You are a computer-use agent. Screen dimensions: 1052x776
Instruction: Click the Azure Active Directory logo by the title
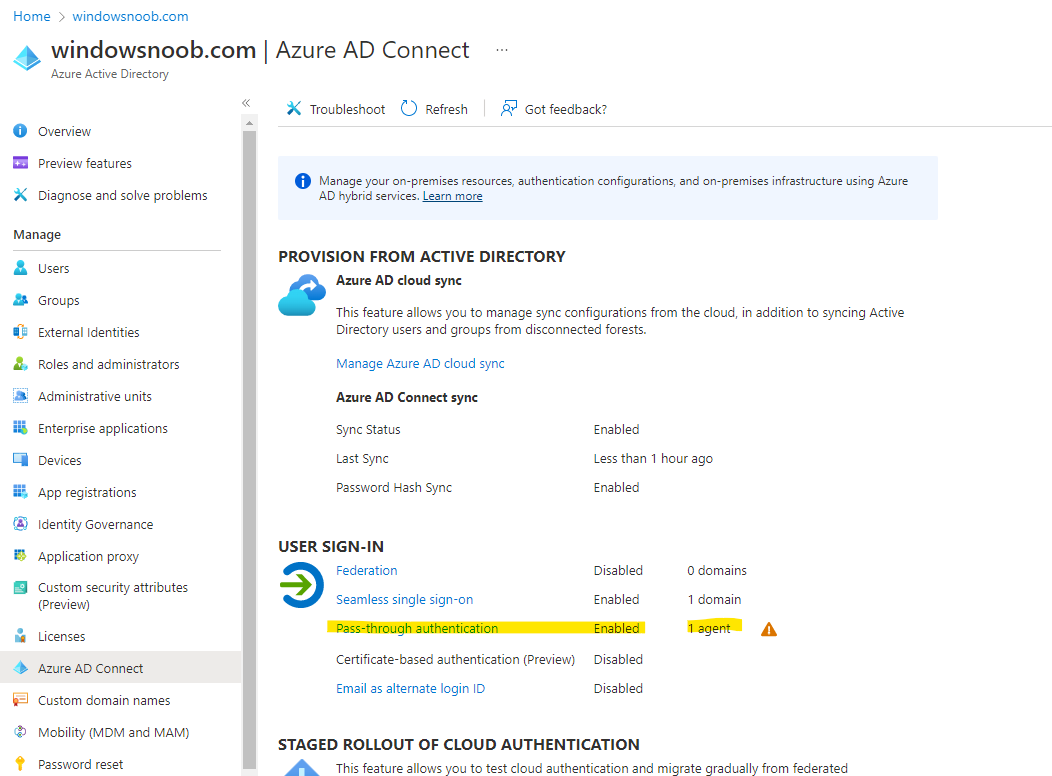(x=27, y=58)
